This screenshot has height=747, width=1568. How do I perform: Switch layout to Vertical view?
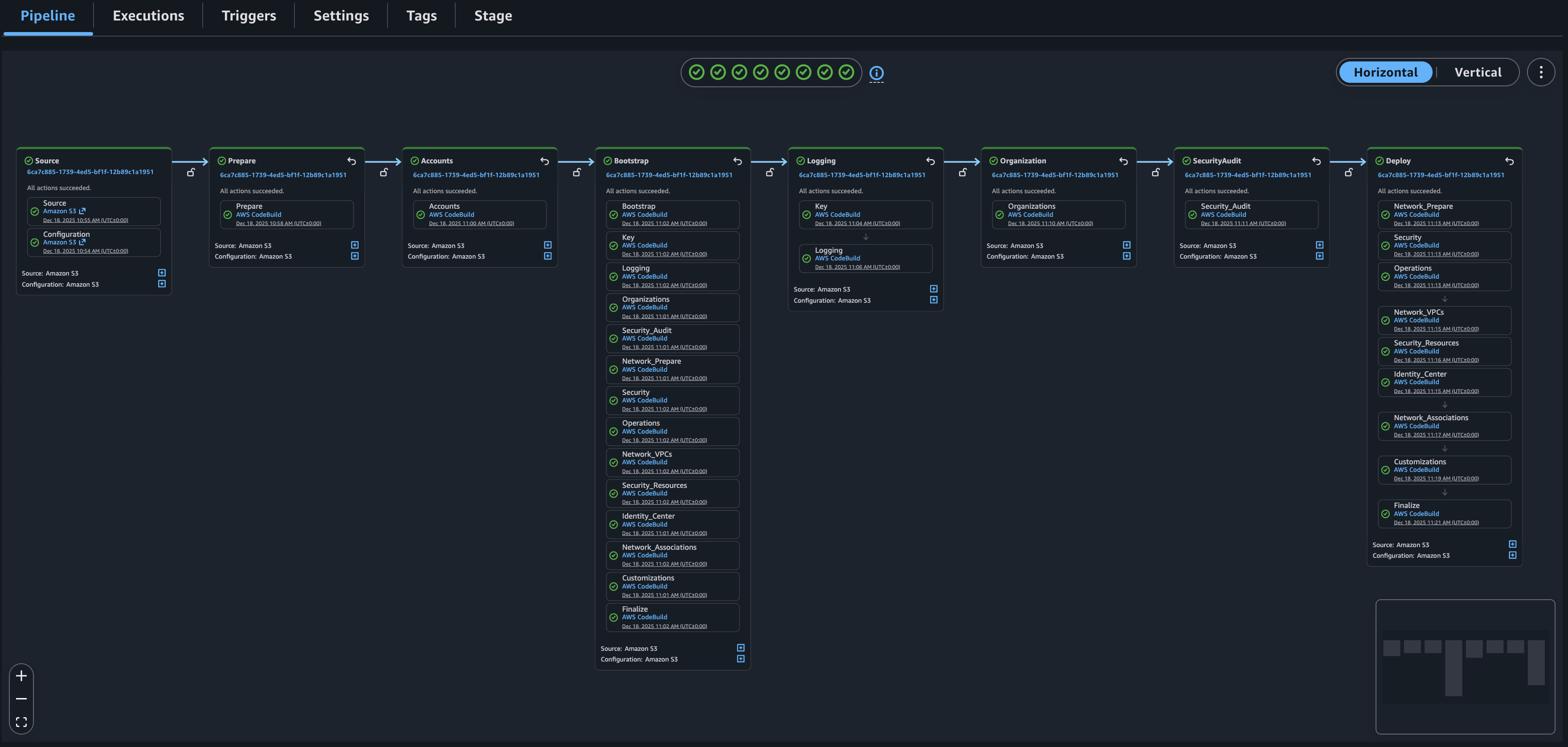[x=1477, y=73]
